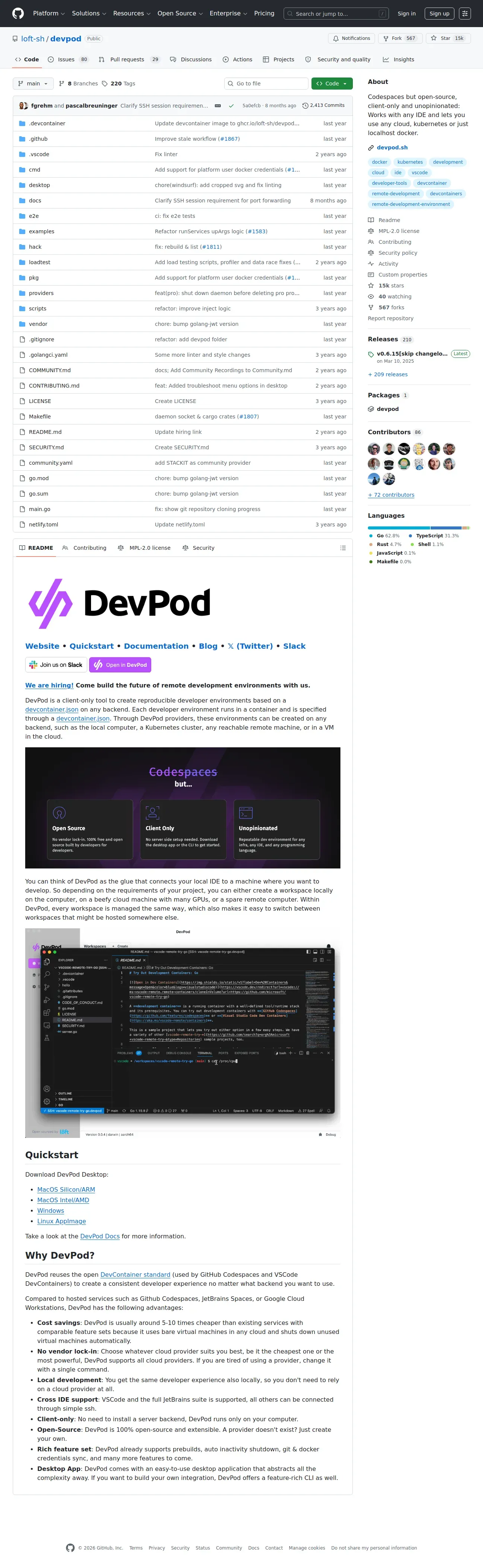This screenshot has height=1568, width=483.
Task: Click the pulse icon next to Activity
Action: click(371, 263)
